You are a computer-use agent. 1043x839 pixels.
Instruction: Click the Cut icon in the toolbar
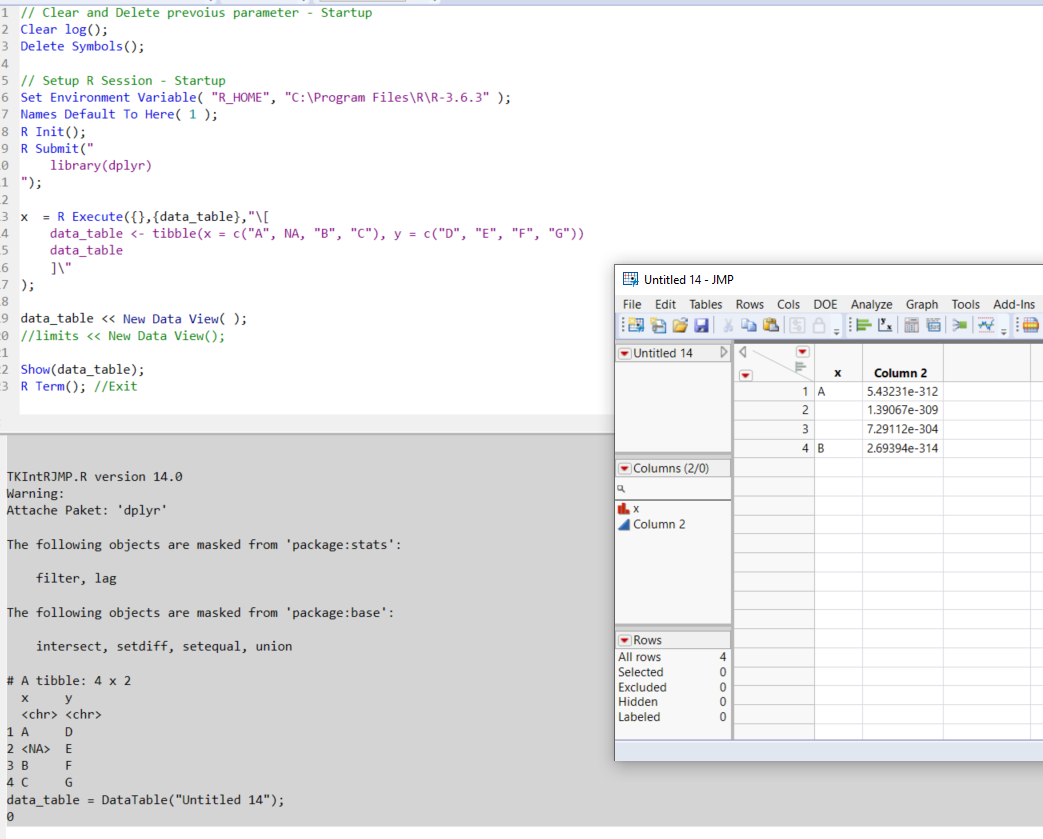pyautogui.click(x=729, y=325)
